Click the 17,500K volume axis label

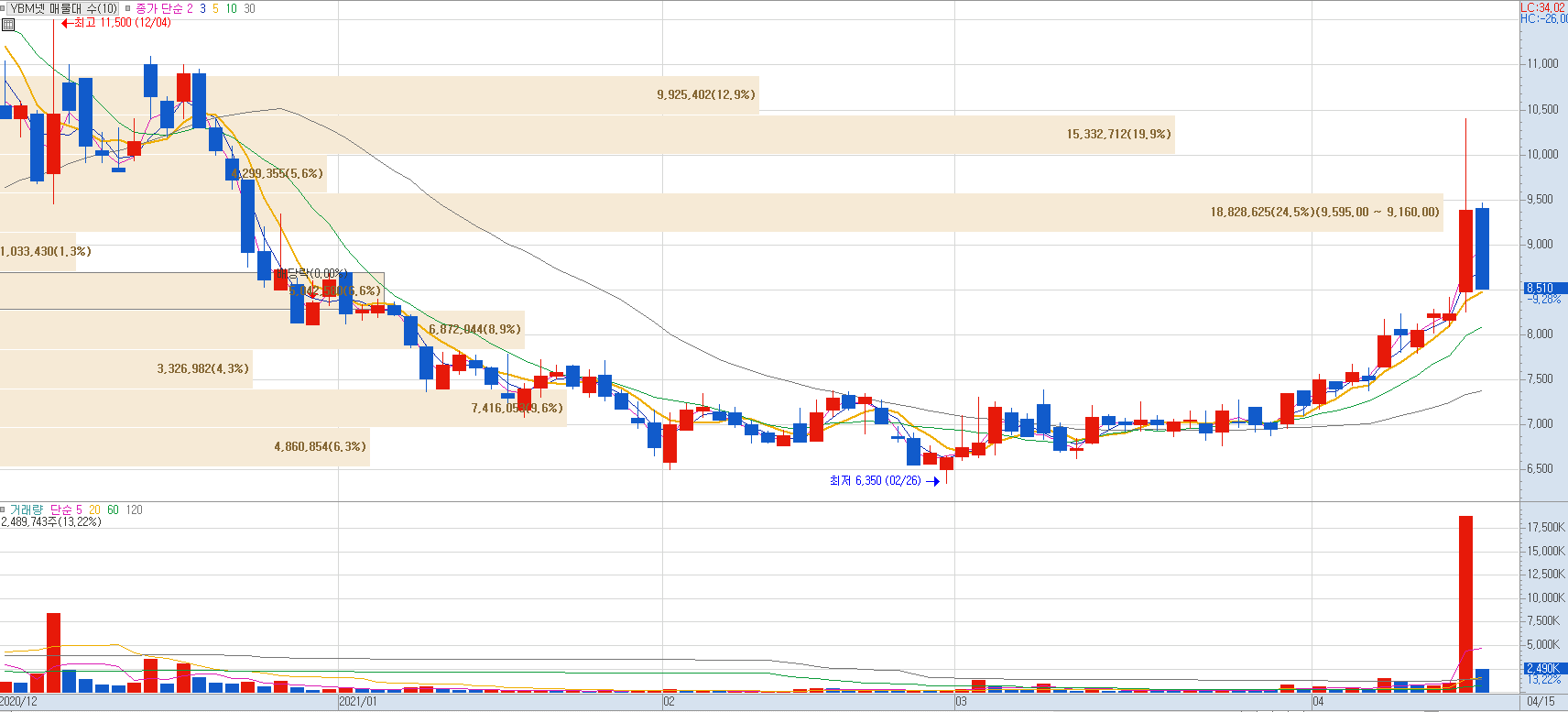[x=1546, y=527]
